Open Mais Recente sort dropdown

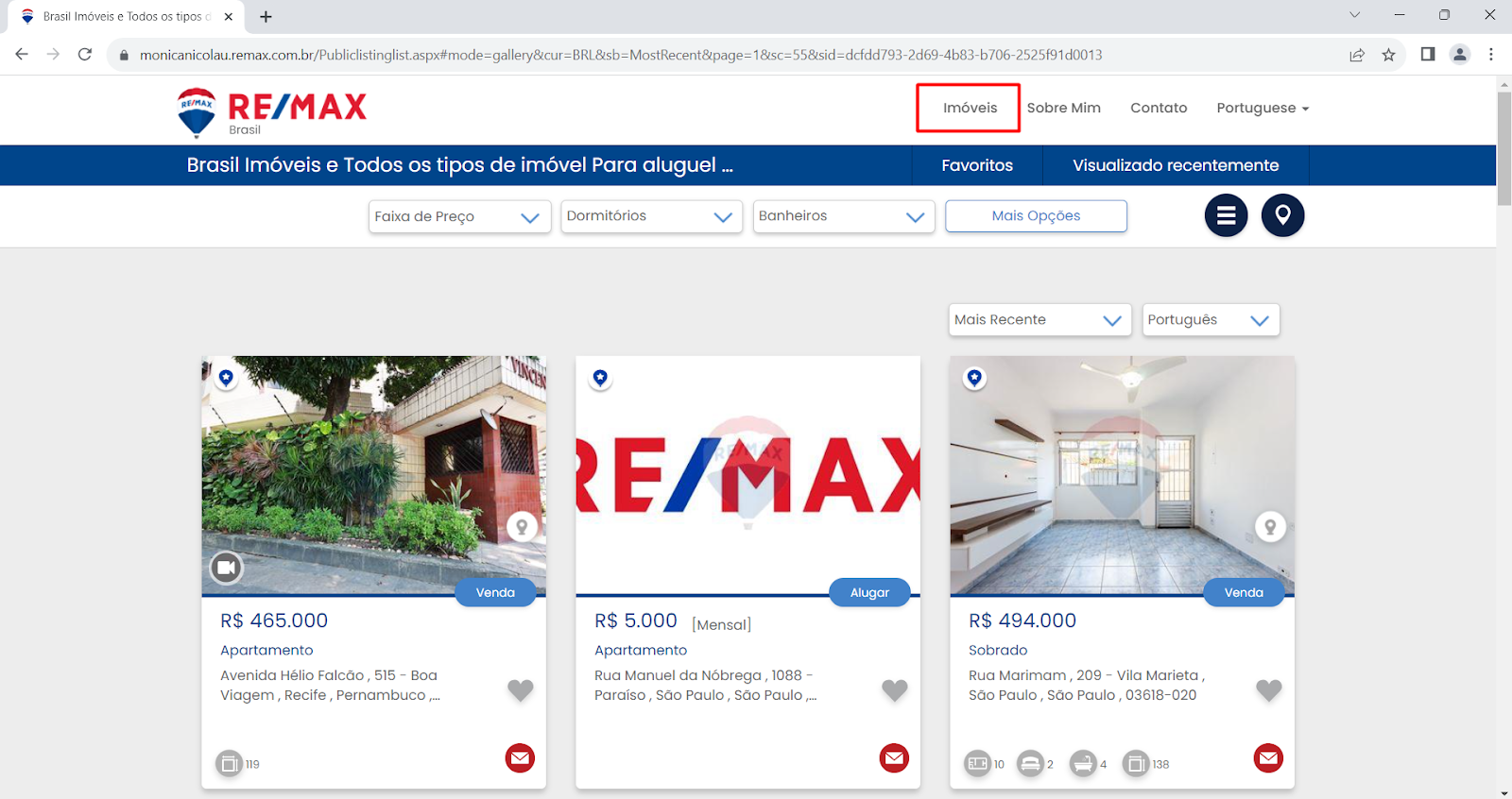tap(1040, 319)
